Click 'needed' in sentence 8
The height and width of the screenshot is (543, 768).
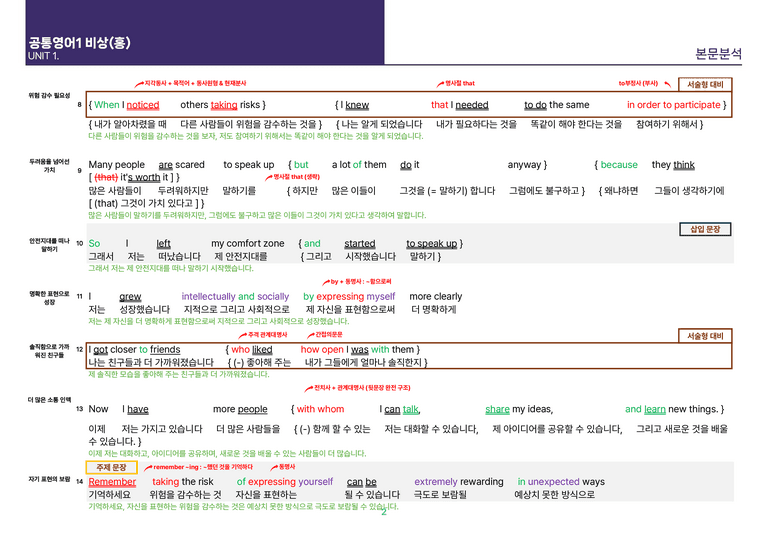tap(472, 105)
